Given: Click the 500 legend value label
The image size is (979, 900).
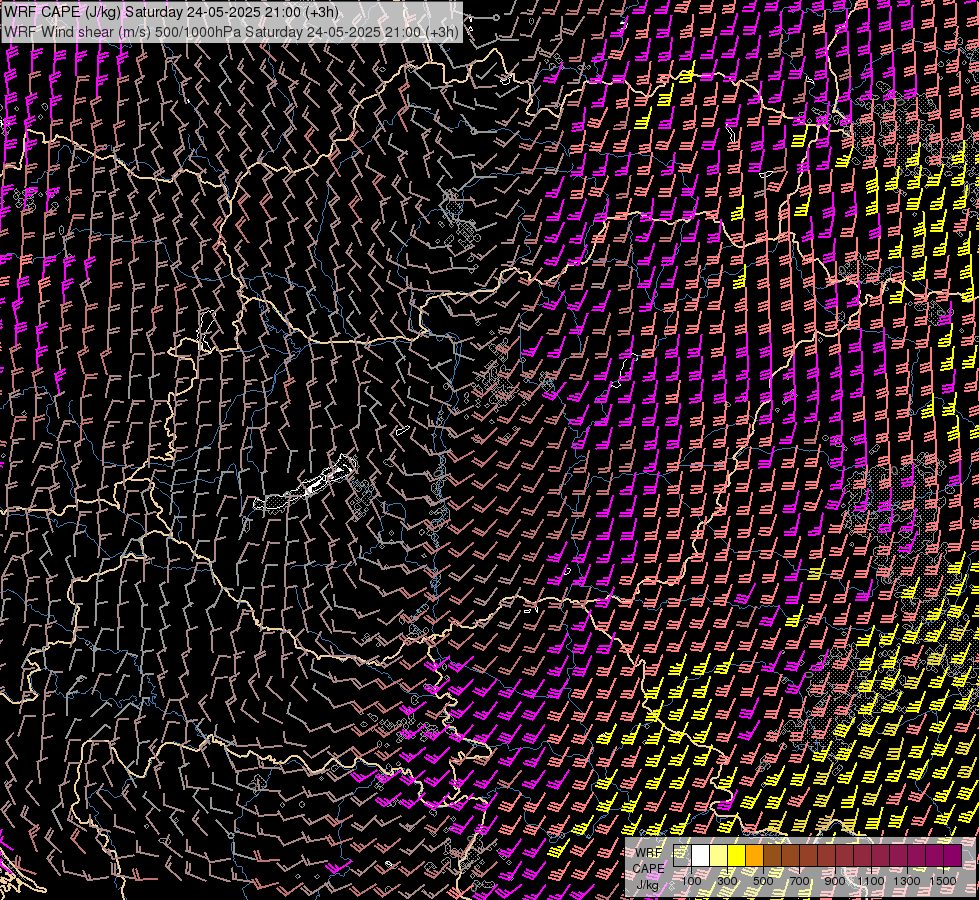Looking at the screenshot, I should point(763,881).
